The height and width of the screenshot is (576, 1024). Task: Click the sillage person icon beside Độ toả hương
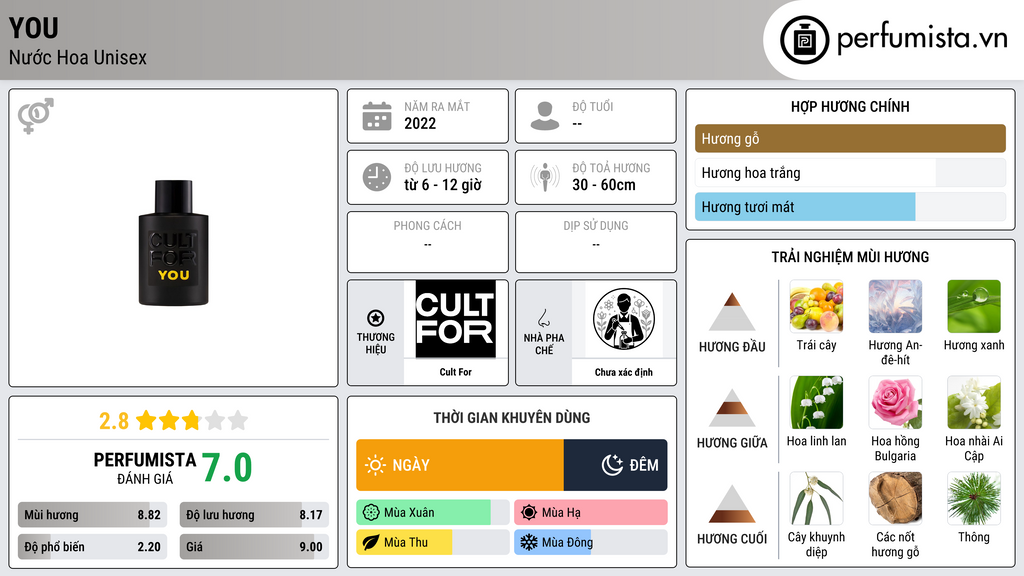click(545, 177)
